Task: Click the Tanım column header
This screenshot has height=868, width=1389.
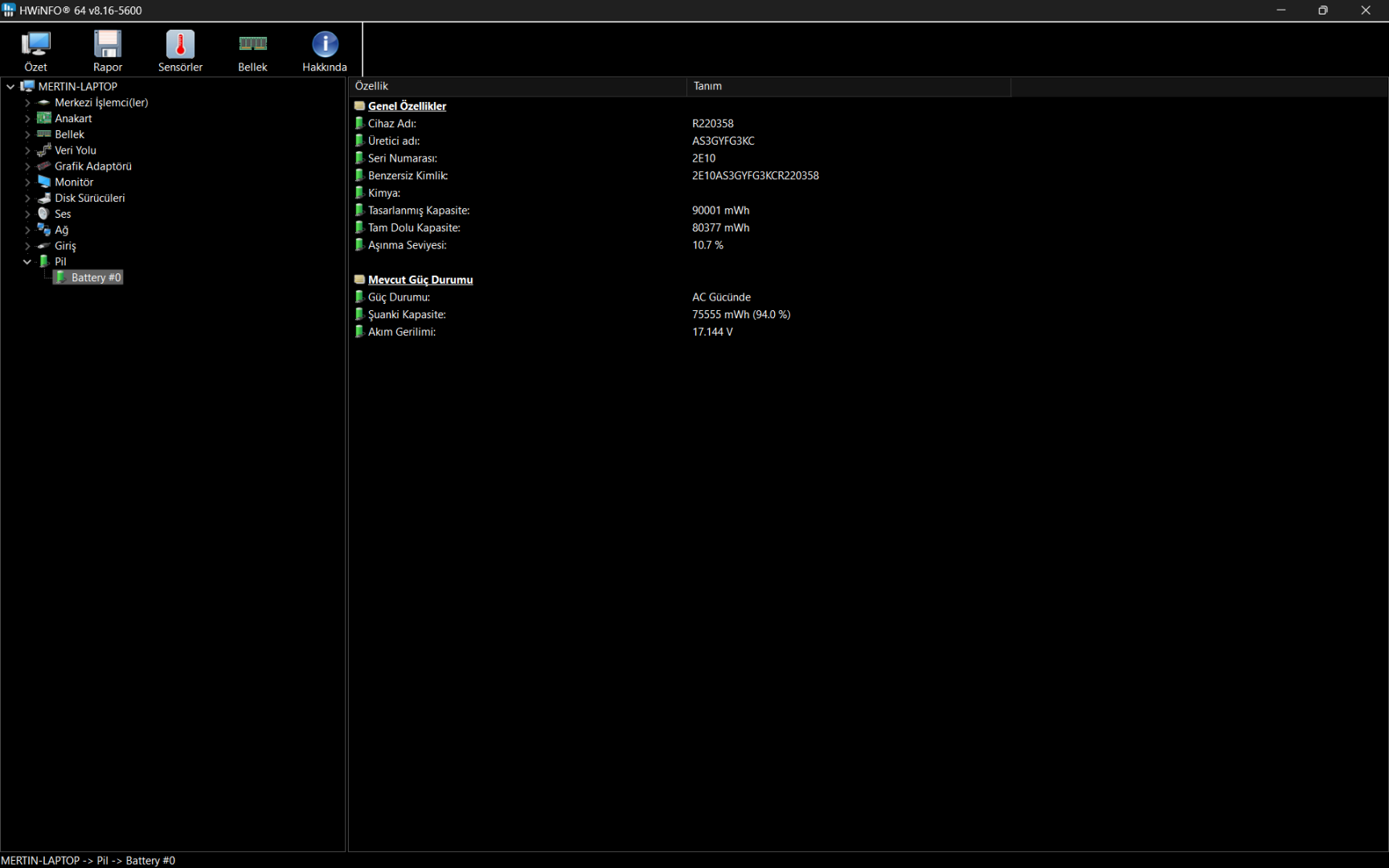Action: click(849, 86)
